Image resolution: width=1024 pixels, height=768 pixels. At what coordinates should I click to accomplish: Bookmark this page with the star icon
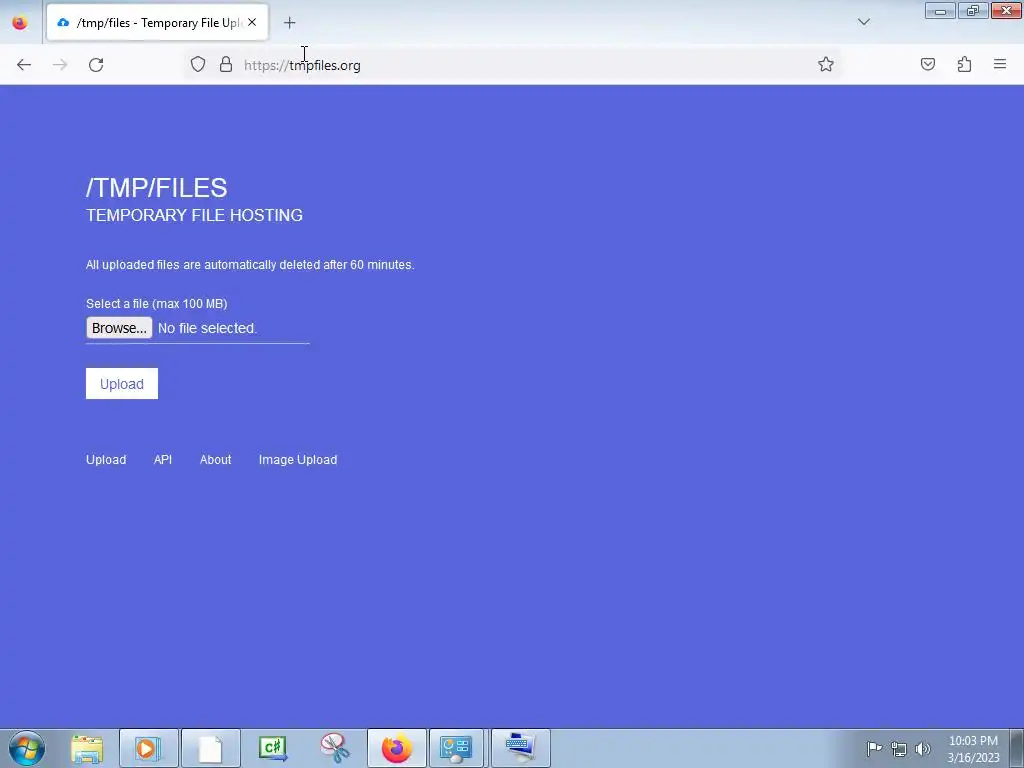click(x=825, y=64)
